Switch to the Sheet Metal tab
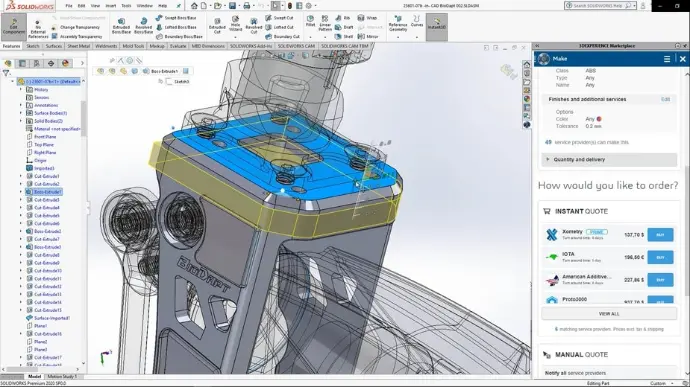 [78, 46]
